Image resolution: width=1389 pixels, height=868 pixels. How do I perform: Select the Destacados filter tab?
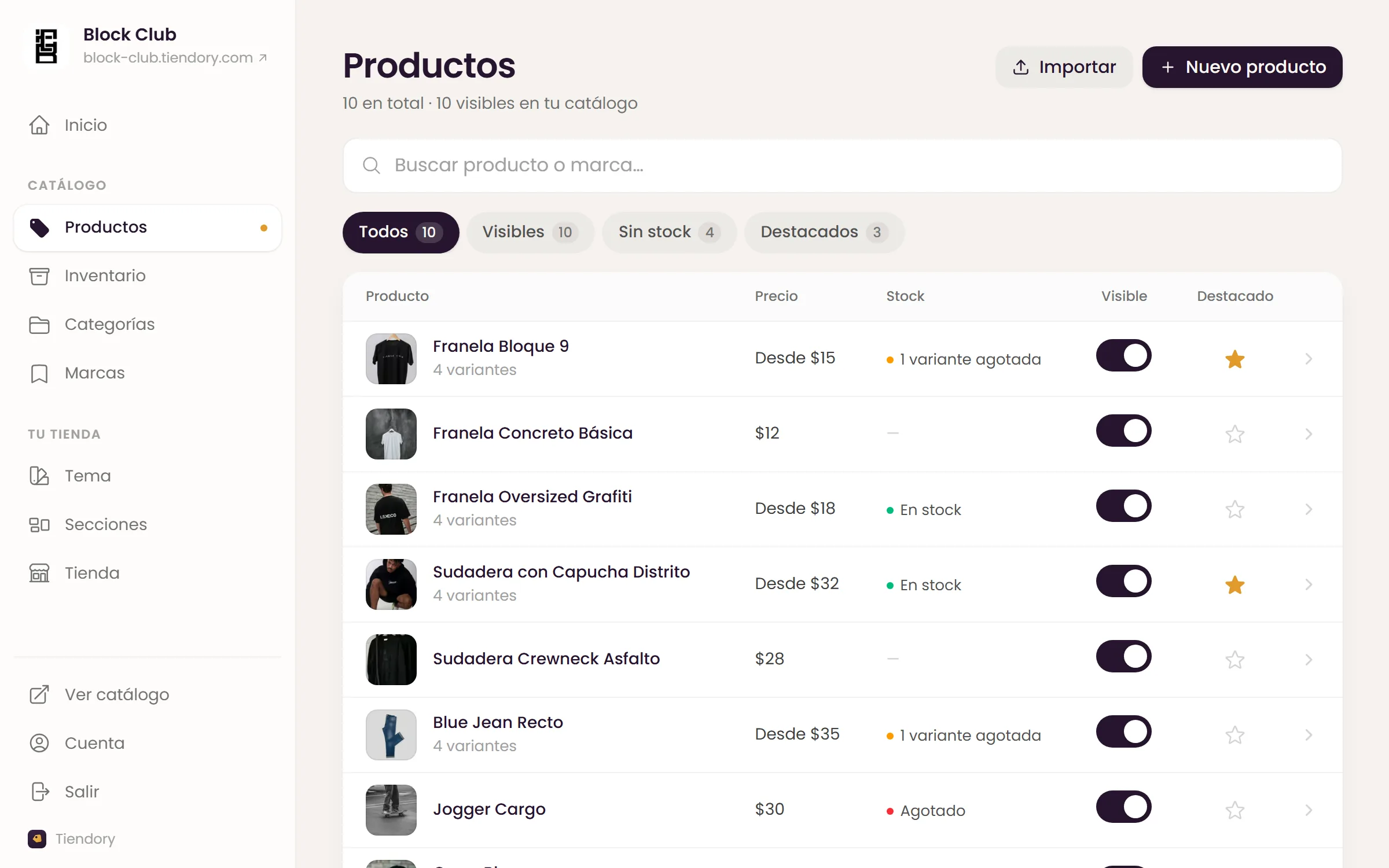(x=824, y=232)
